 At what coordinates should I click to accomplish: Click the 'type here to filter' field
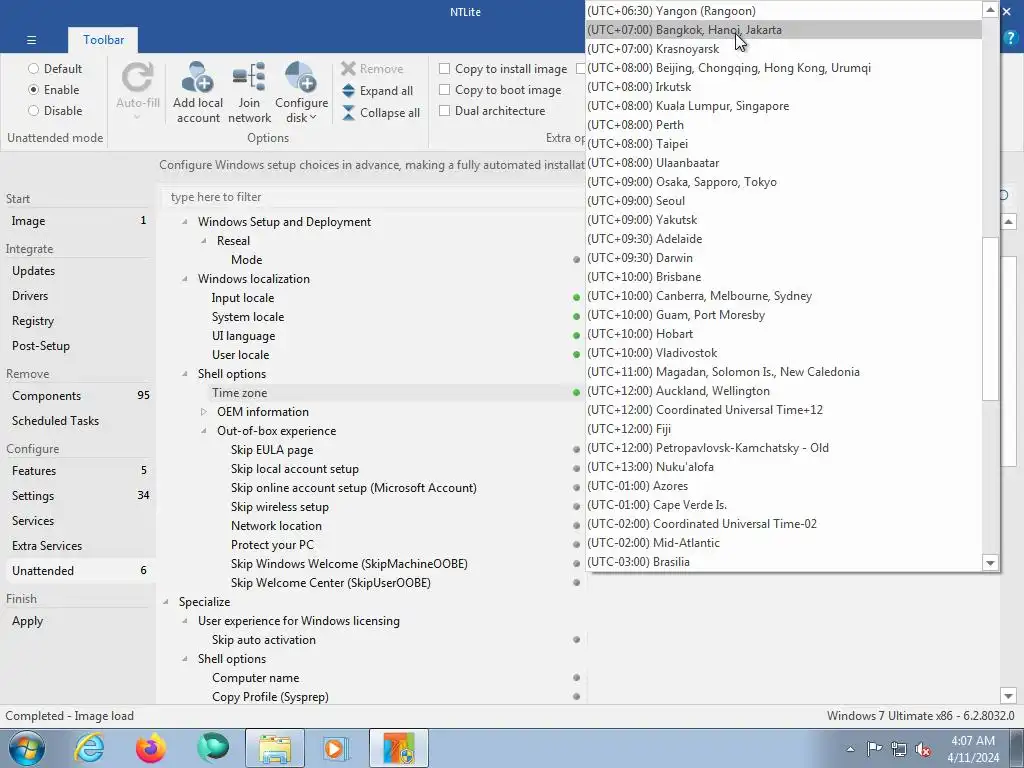tap(372, 197)
